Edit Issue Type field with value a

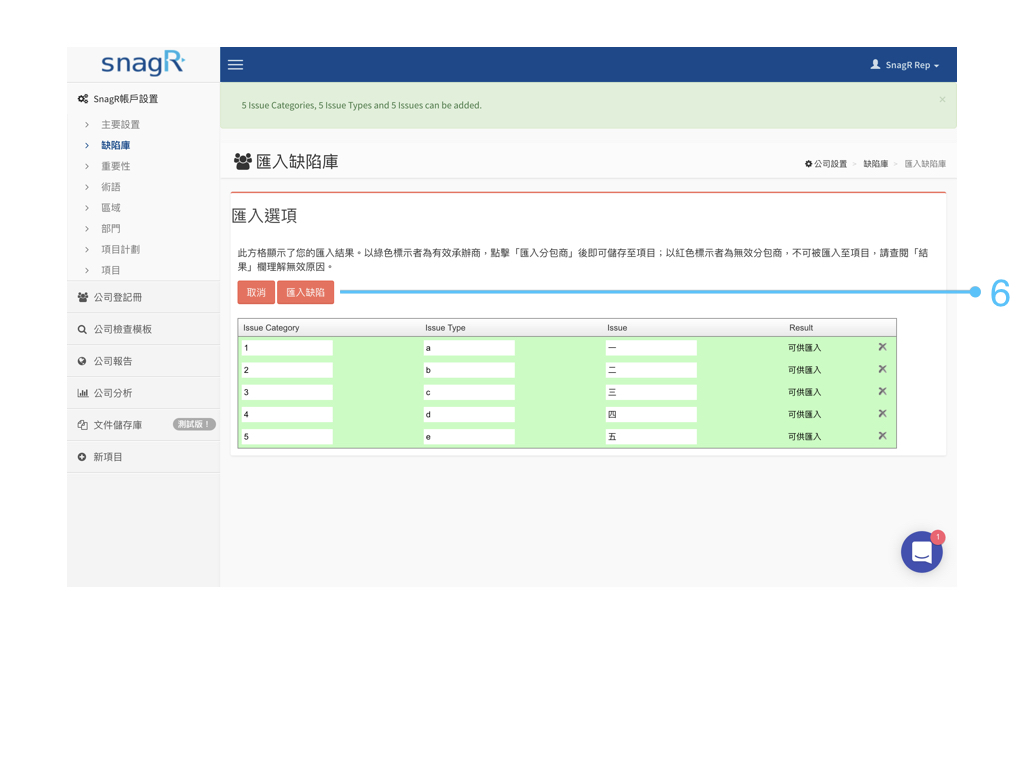(x=469, y=348)
